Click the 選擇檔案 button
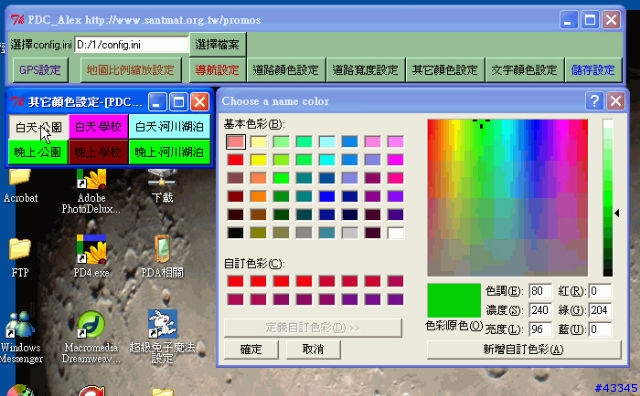The height and width of the screenshot is (396, 640). [218, 44]
